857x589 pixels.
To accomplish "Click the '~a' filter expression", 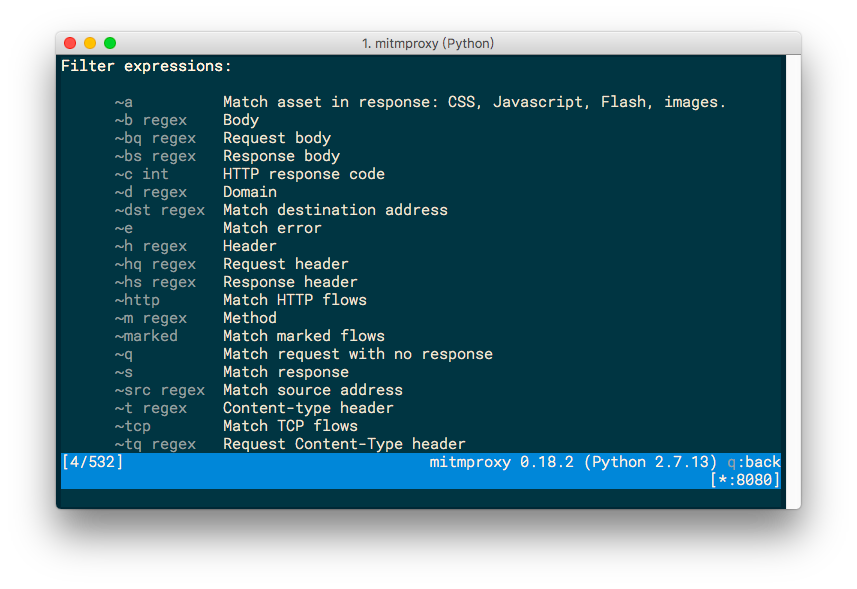I will pos(124,102).
